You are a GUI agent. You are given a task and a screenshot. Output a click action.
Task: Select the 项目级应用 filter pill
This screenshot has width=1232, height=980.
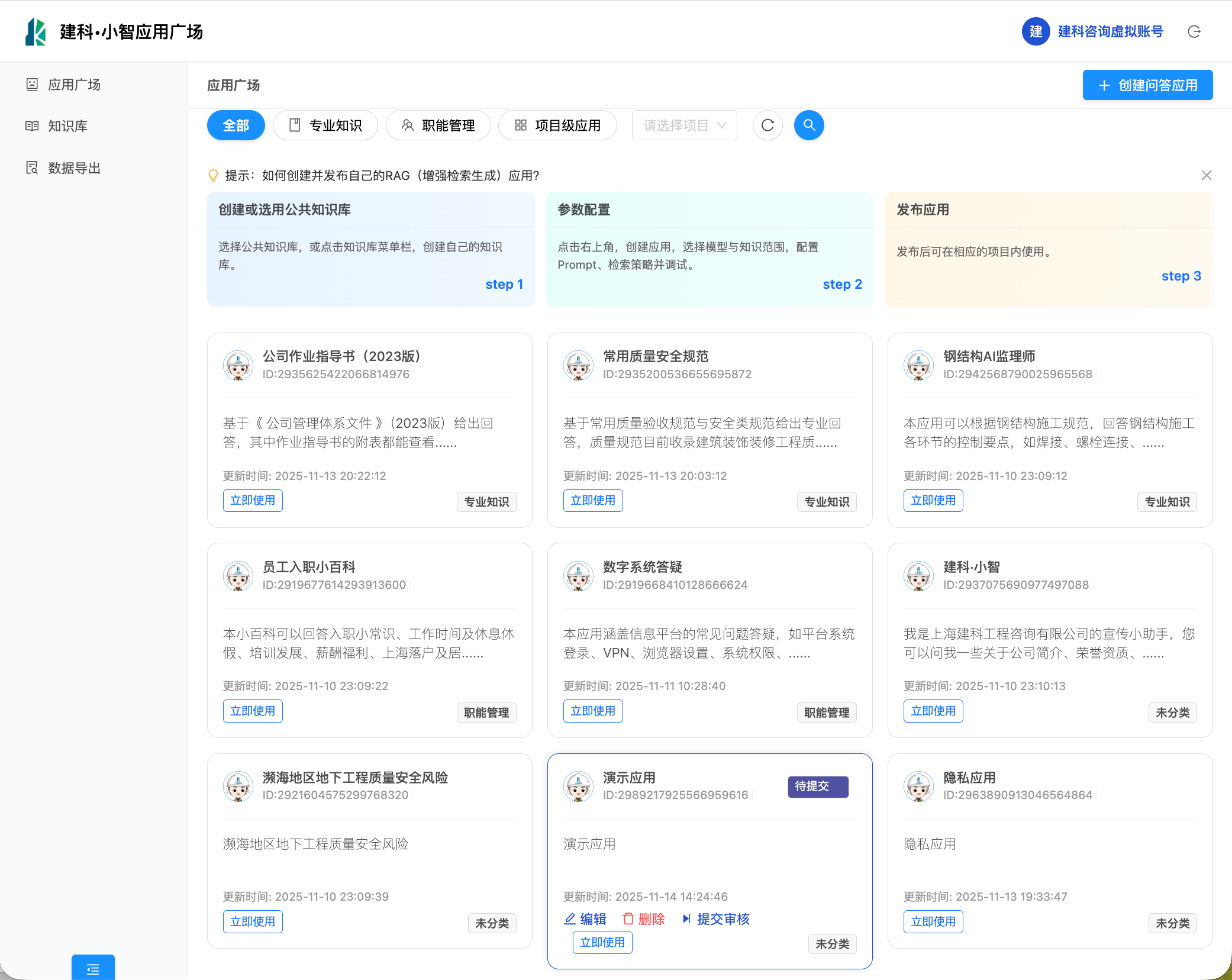click(x=557, y=125)
